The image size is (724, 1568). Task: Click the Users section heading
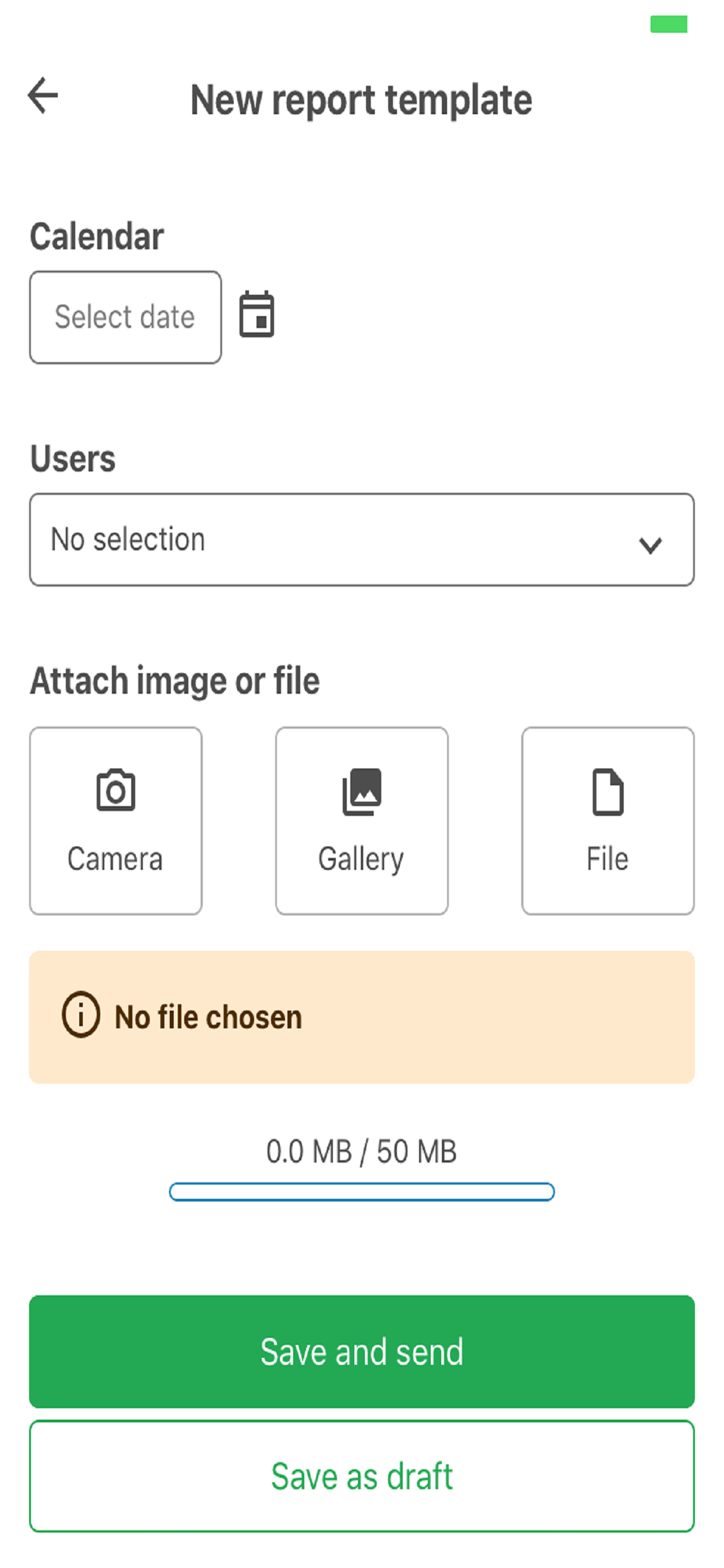(72, 459)
